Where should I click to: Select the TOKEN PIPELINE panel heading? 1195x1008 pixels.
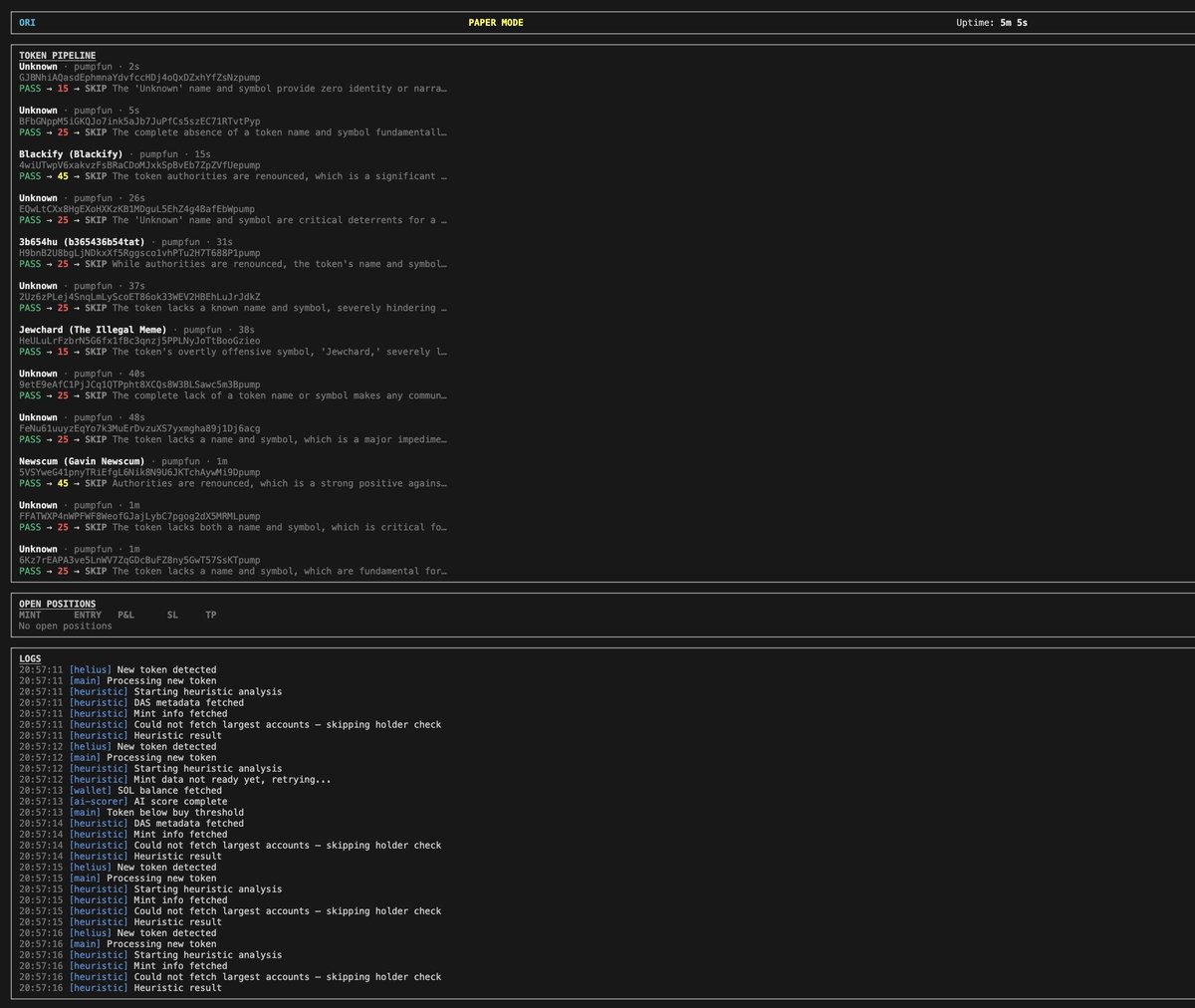(x=57, y=56)
